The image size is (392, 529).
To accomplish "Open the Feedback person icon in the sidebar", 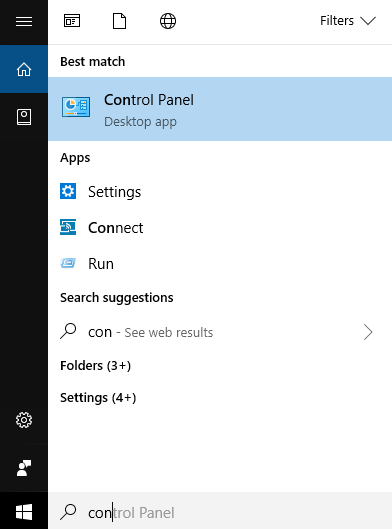I will pos(24,468).
